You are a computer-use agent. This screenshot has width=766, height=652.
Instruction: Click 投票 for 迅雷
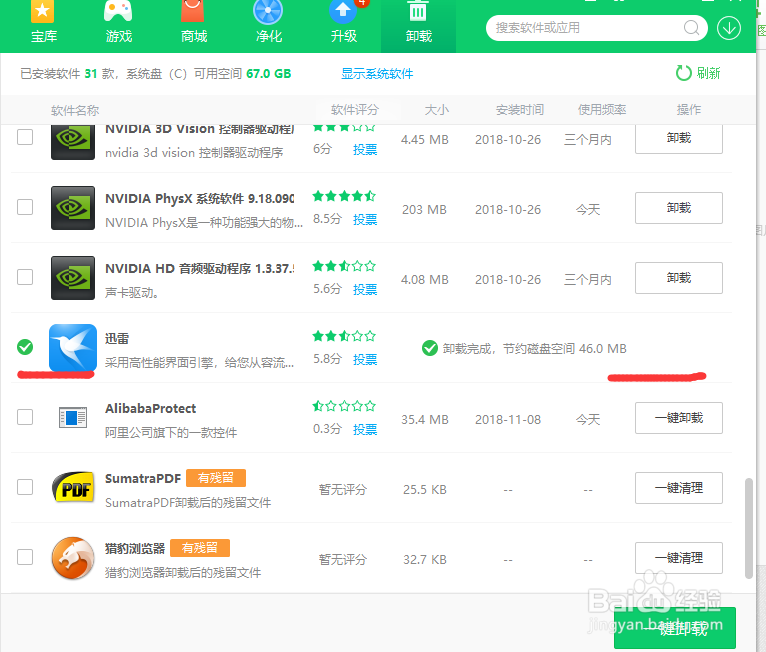(365, 359)
